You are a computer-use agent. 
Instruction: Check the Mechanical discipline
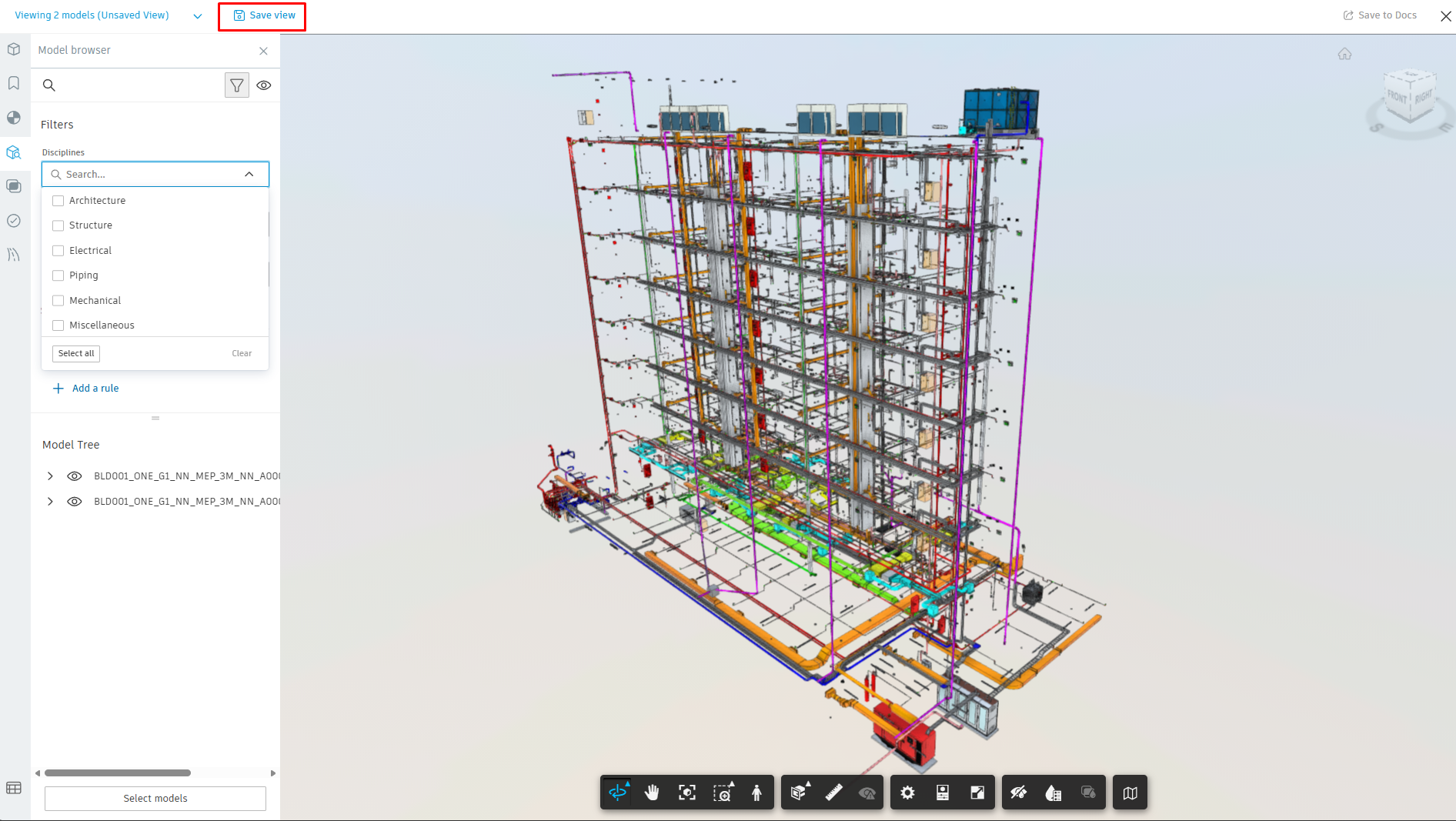[x=58, y=301]
